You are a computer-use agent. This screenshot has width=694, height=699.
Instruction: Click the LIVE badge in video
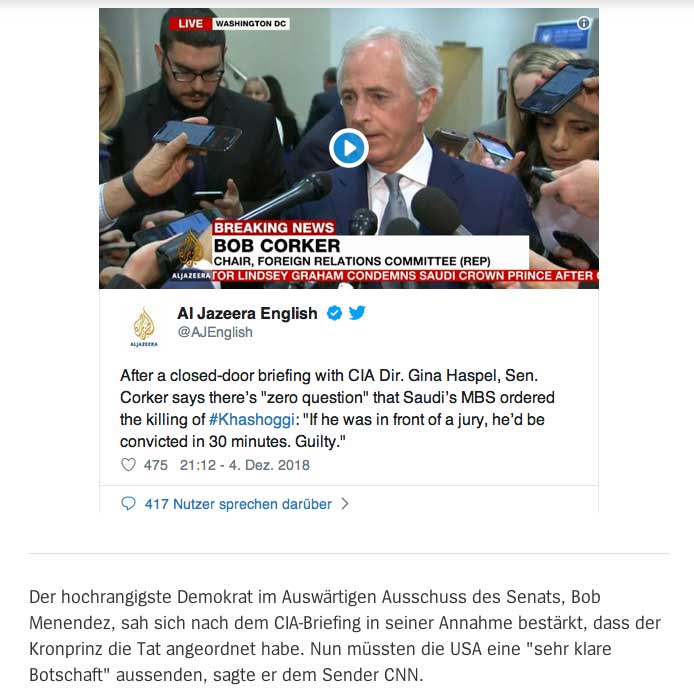coord(190,24)
